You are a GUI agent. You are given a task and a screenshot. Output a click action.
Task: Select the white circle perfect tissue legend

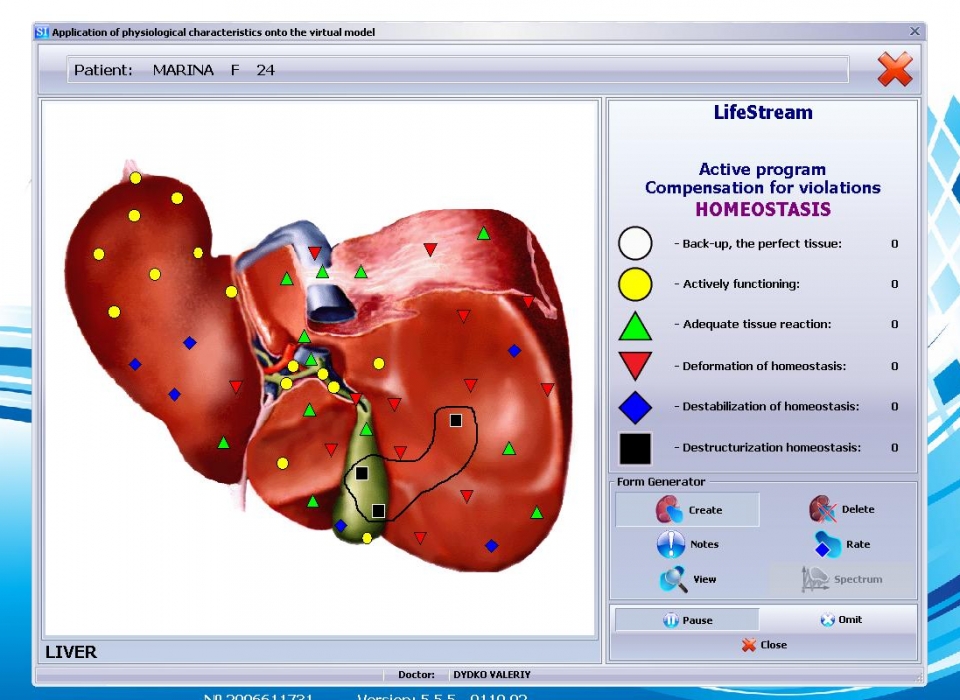[x=635, y=244]
